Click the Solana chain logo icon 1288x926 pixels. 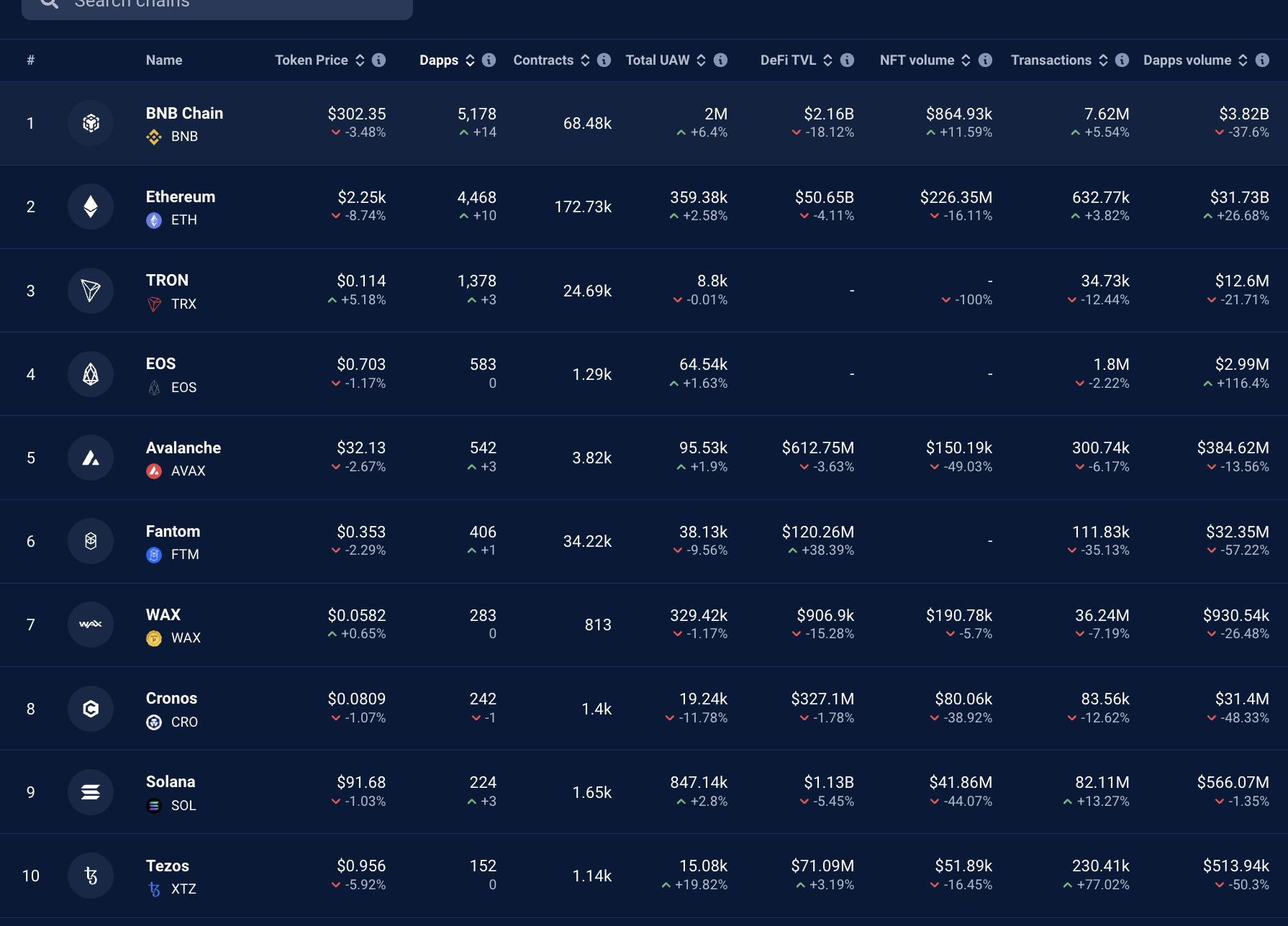click(91, 792)
